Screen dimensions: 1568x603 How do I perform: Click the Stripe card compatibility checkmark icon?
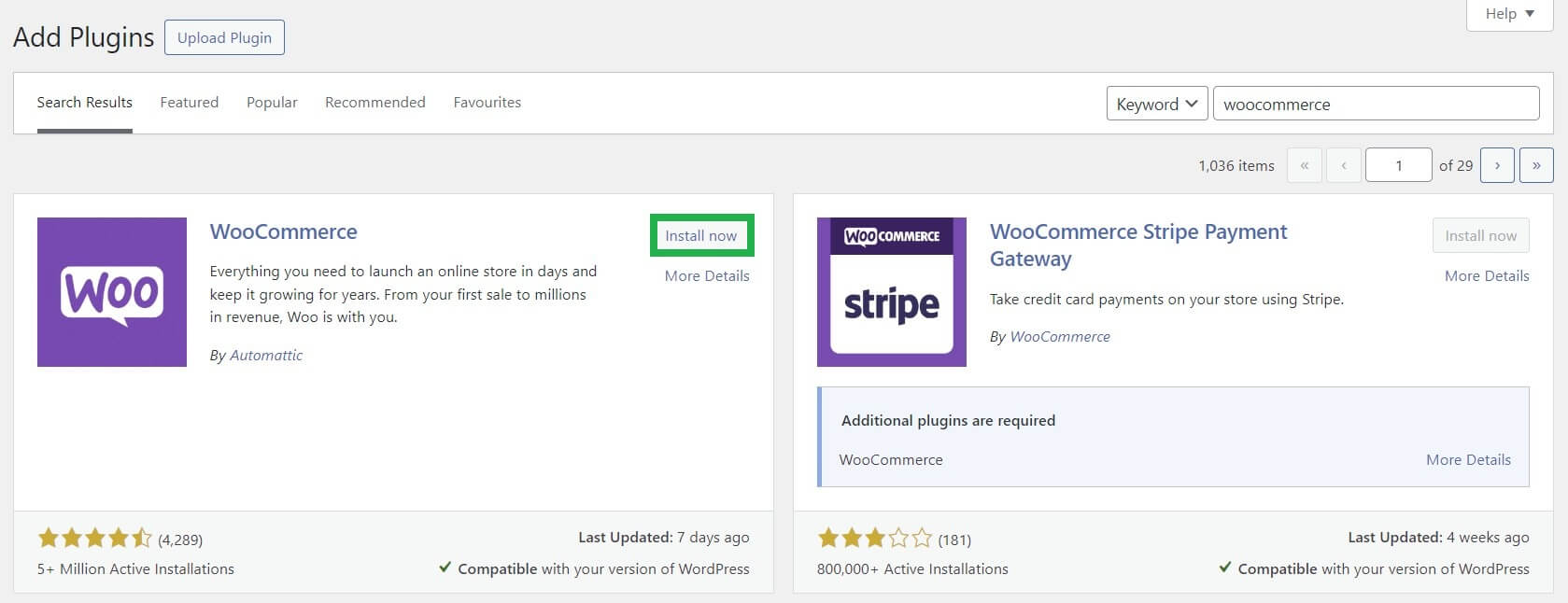click(x=1225, y=568)
